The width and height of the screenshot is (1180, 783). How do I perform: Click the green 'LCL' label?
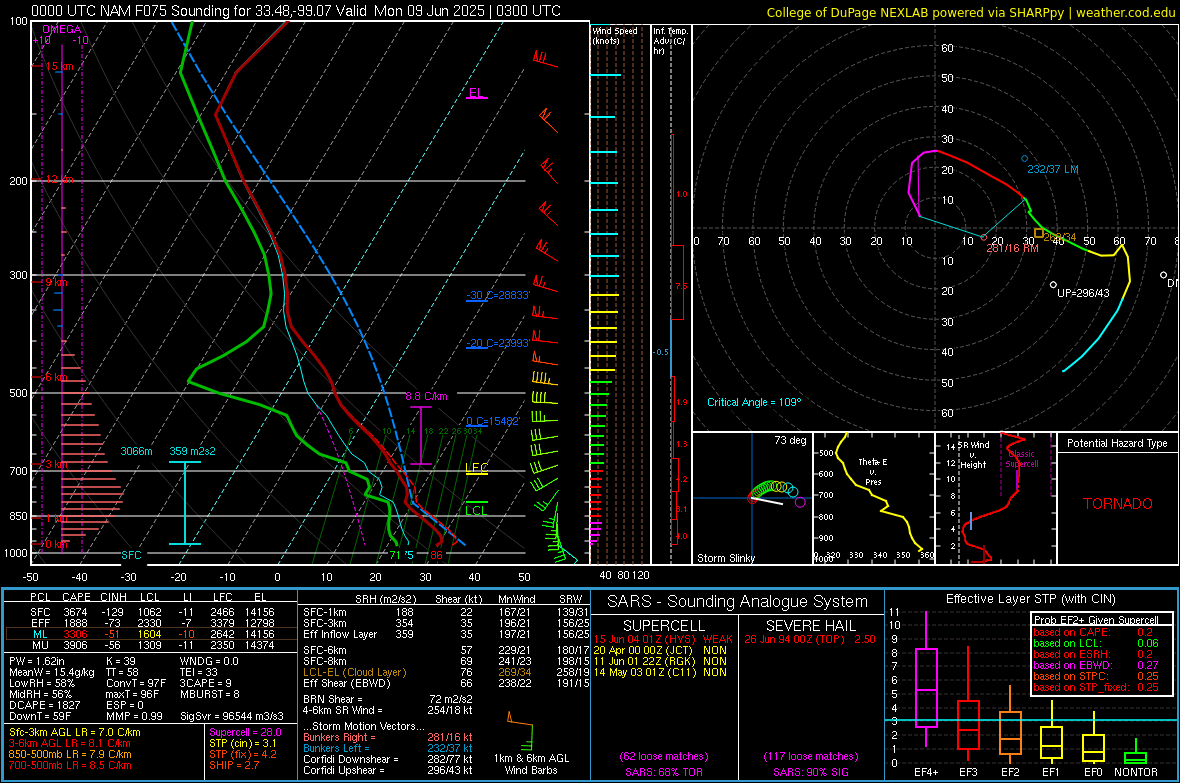point(476,510)
